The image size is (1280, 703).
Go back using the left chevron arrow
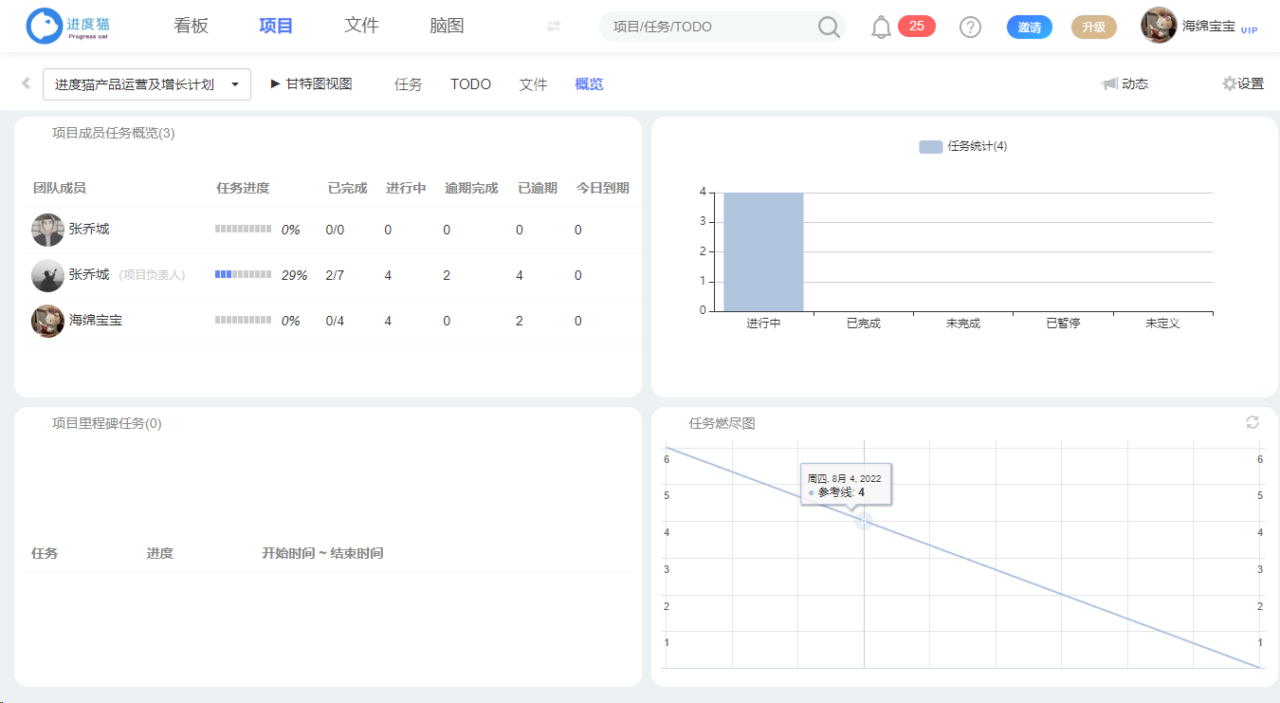[26, 83]
